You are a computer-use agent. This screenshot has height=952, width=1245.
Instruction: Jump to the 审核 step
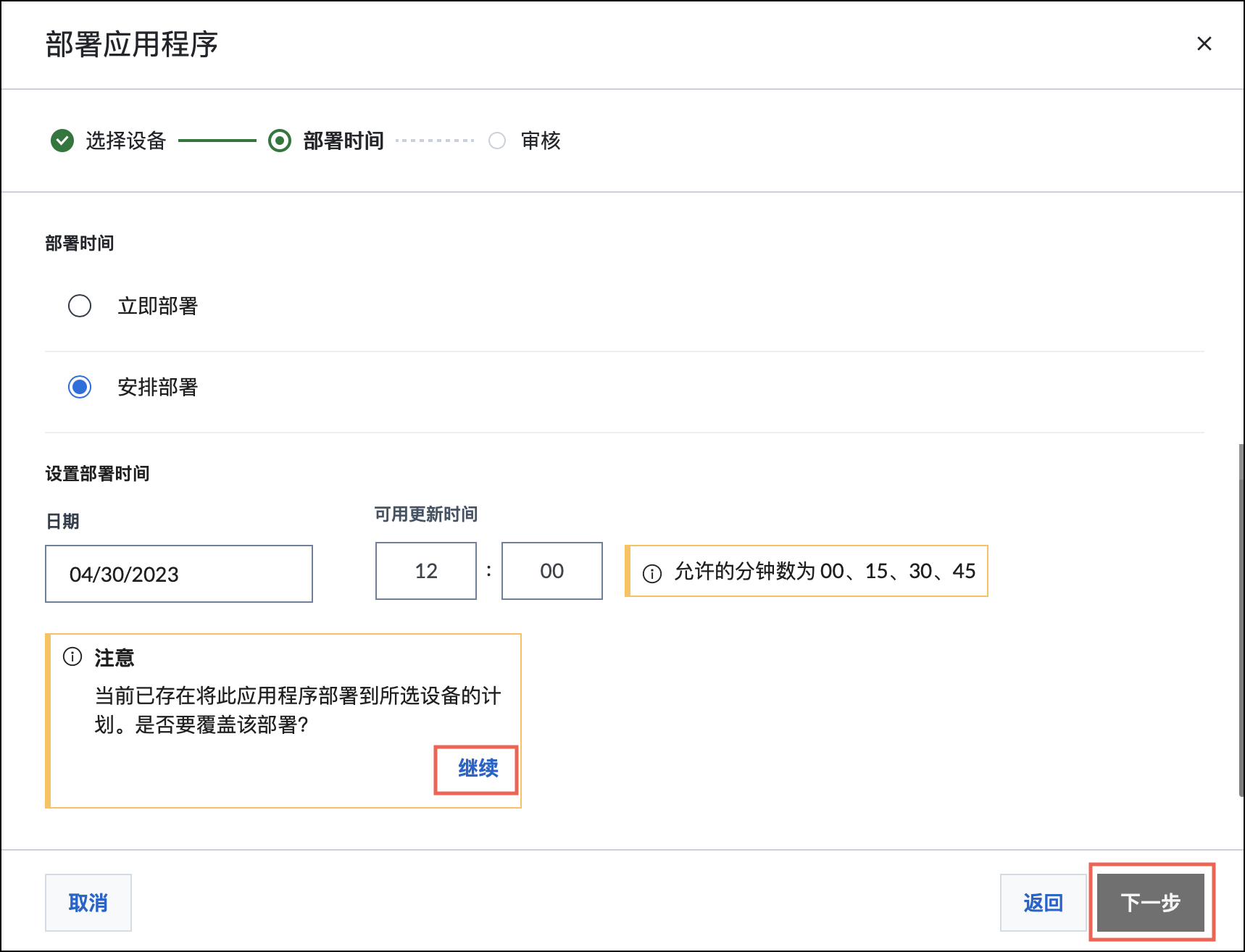point(541,141)
